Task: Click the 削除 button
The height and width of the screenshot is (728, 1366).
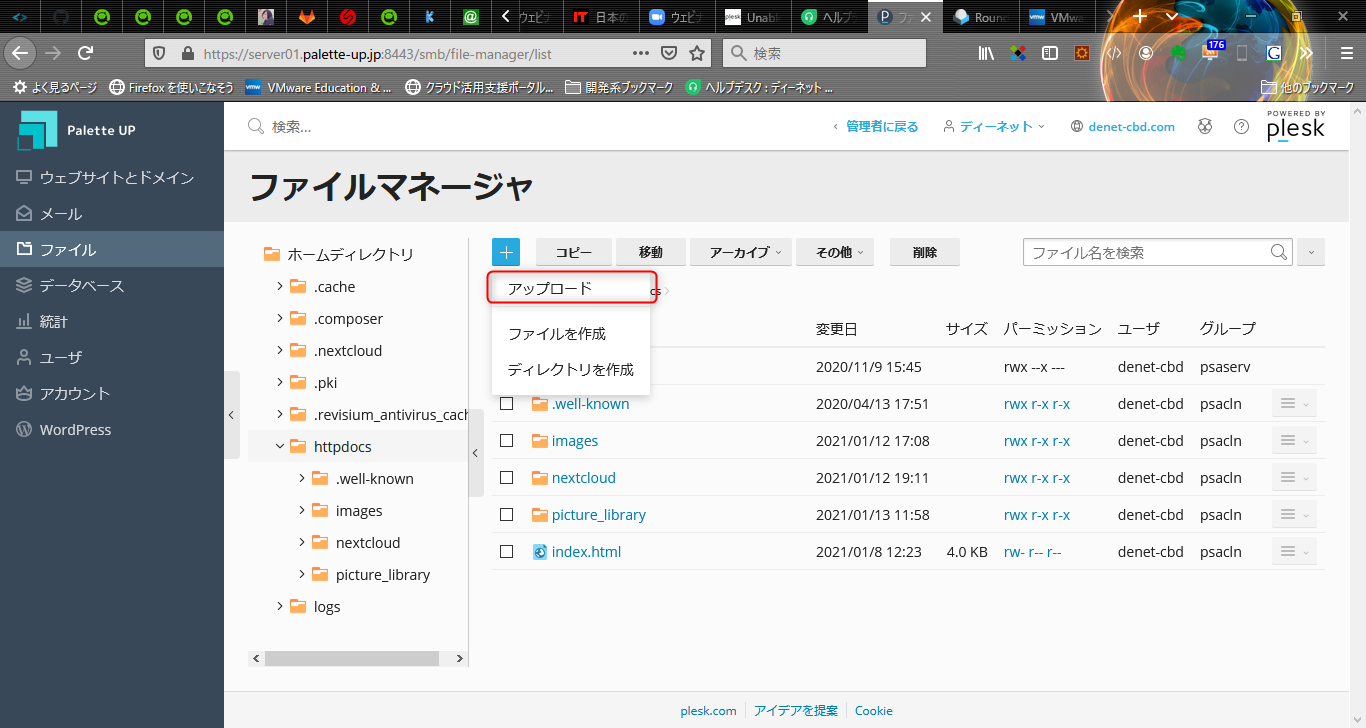Action: (925, 252)
